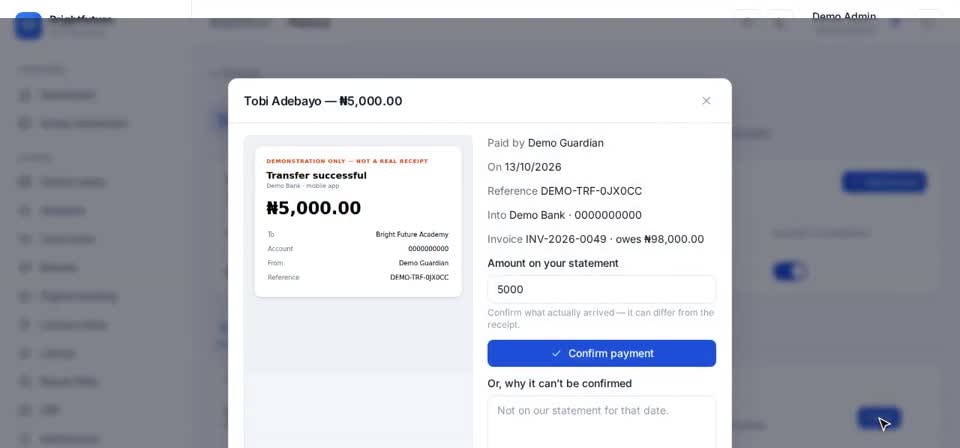Toggle the blue switch behind the dialog
This screenshot has width=960, height=448.
coord(789,271)
